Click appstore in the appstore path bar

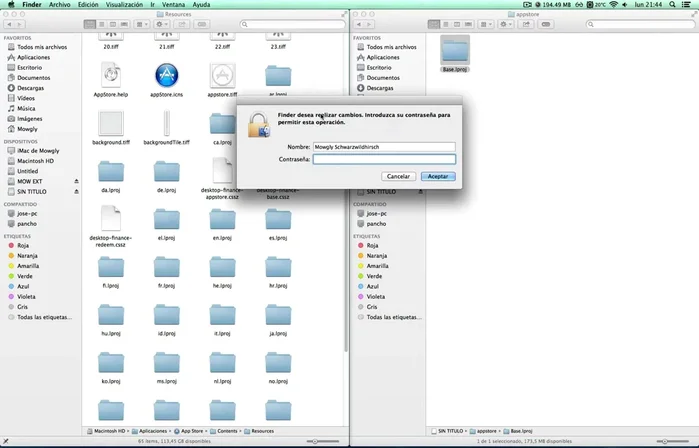(x=483, y=431)
